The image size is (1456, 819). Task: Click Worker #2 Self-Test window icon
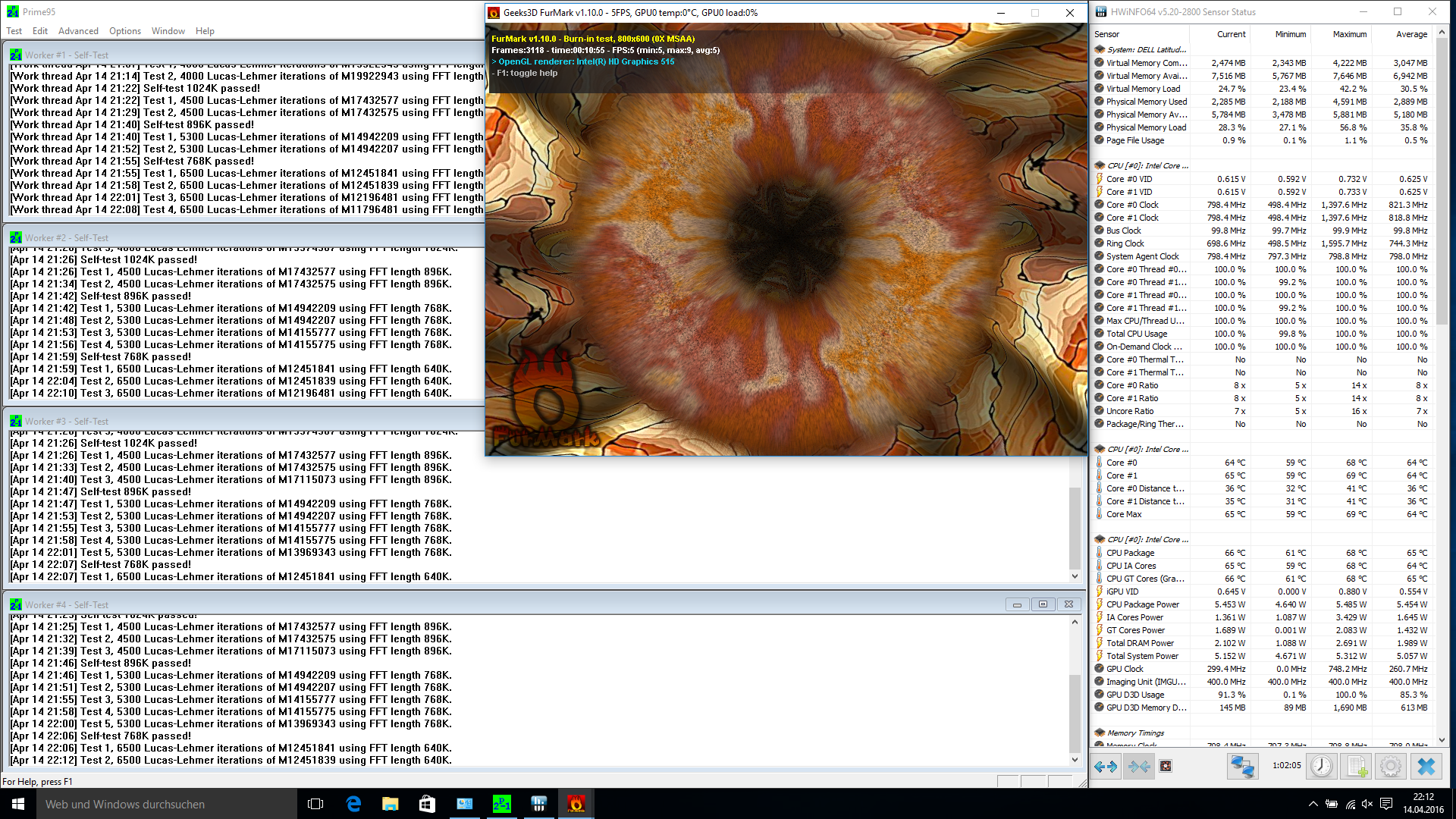pos(16,237)
